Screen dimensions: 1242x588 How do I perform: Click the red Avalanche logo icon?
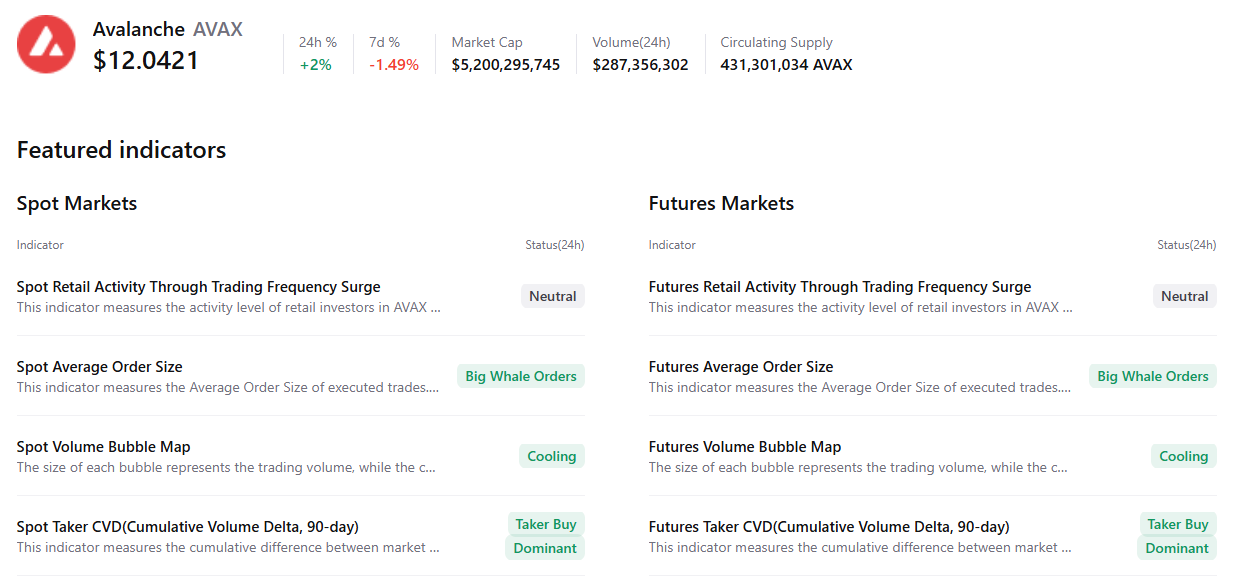(x=46, y=44)
